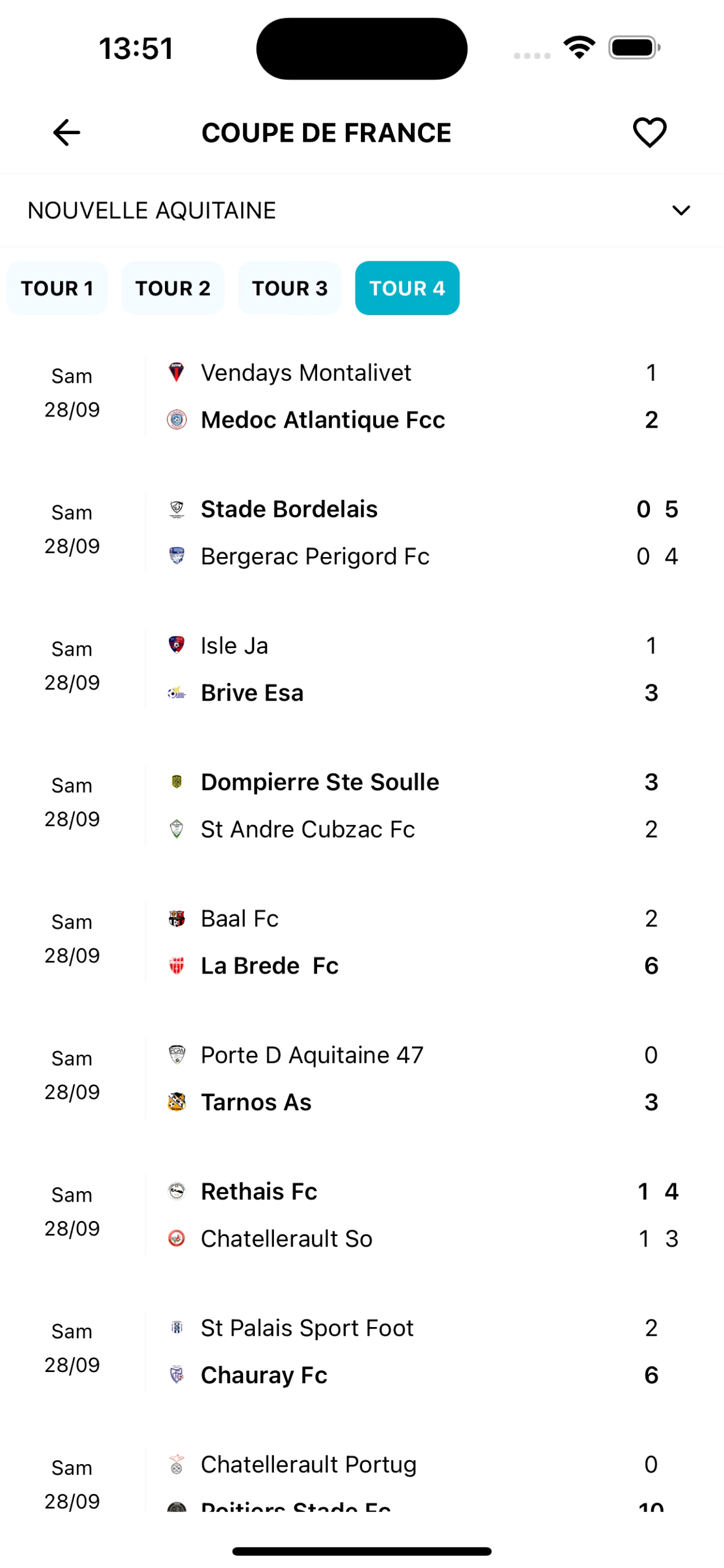
Task: Select the TOUR 3 tab
Action: click(x=290, y=289)
